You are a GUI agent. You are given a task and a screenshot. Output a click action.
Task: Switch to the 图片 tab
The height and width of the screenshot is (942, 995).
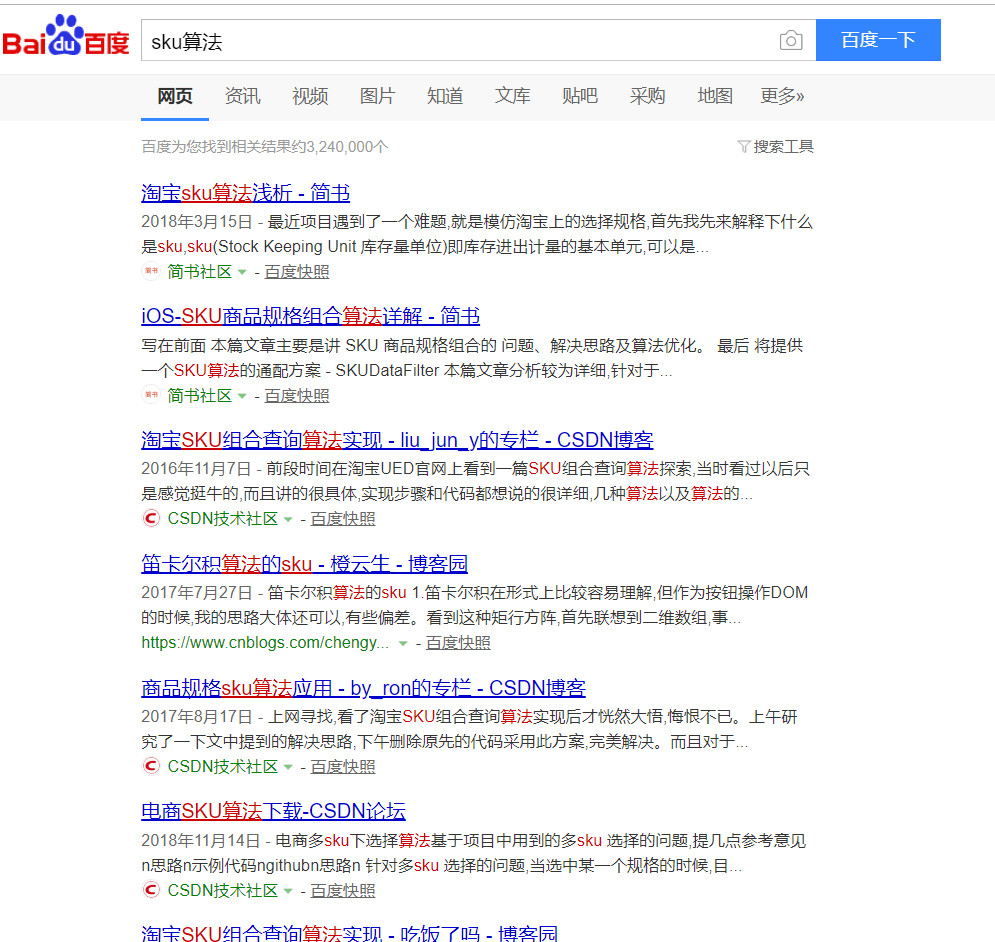[x=378, y=96]
